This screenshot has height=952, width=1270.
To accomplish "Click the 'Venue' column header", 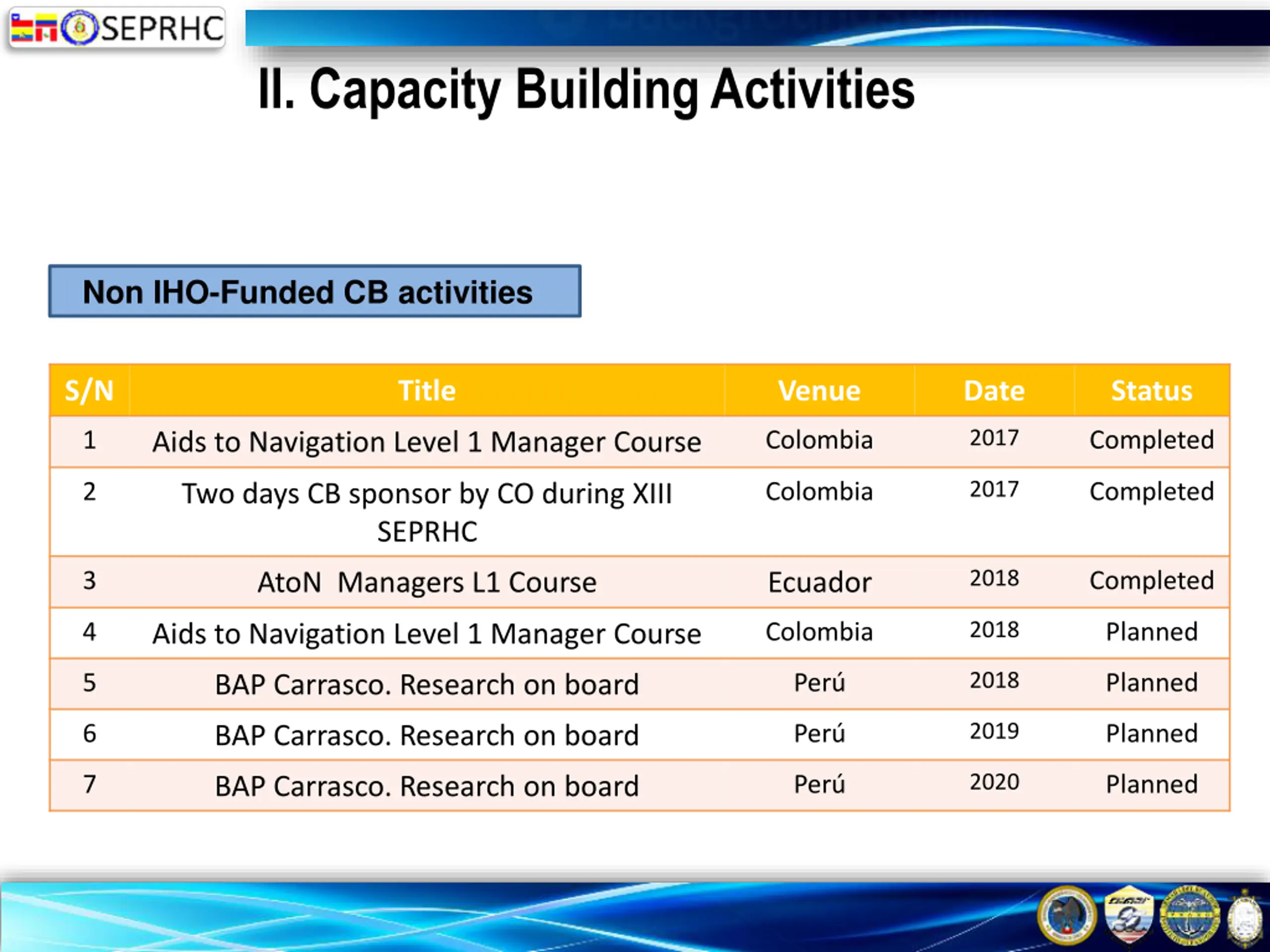I will (820, 390).
